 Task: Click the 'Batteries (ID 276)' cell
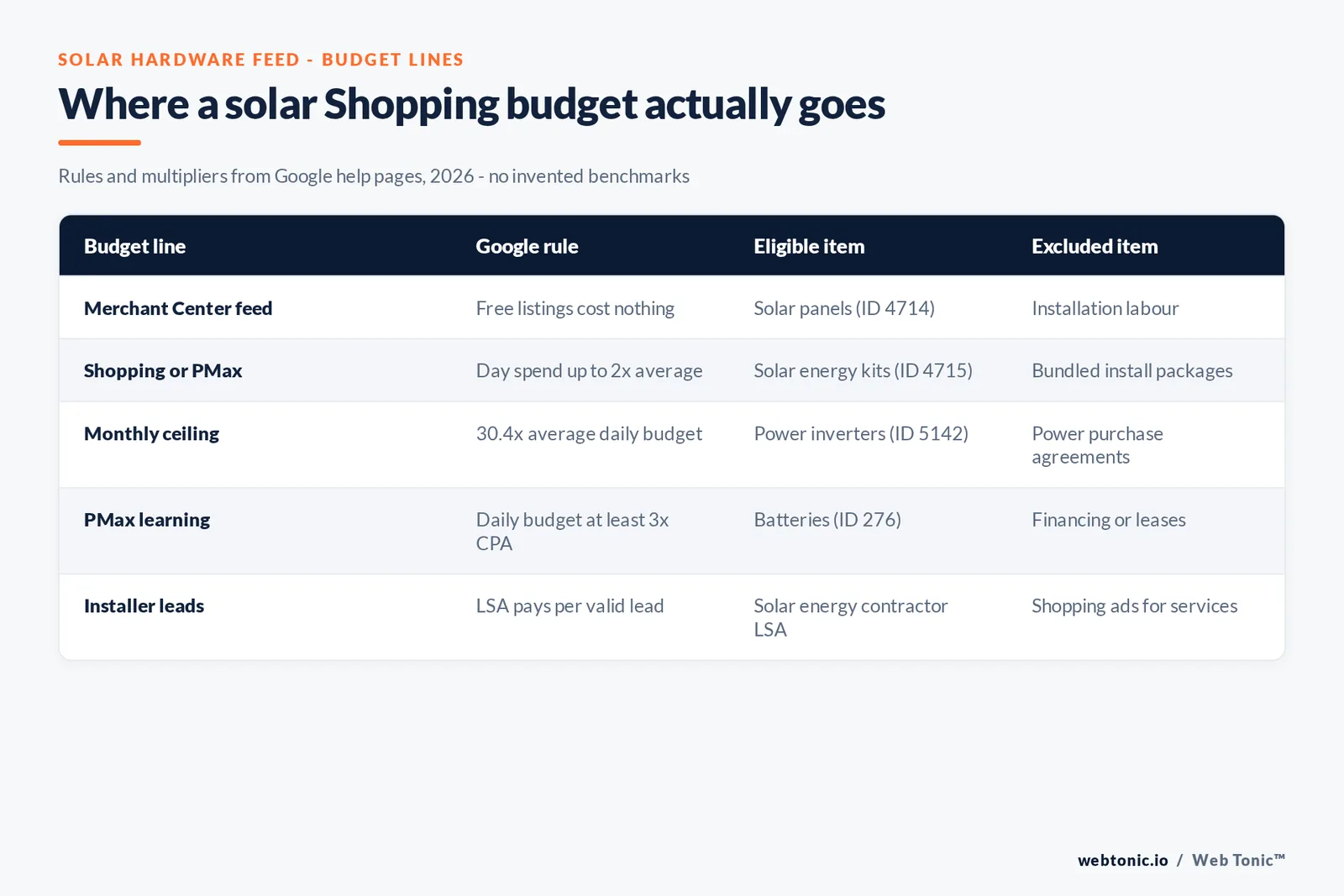[x=827, y=520]
